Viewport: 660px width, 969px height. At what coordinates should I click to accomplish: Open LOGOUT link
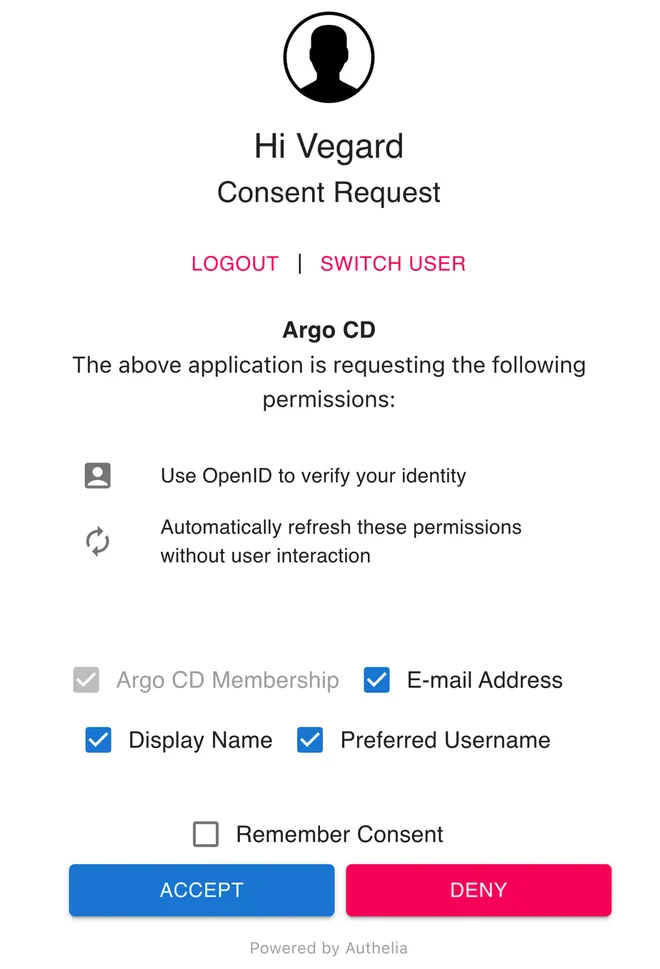(235, 263)
